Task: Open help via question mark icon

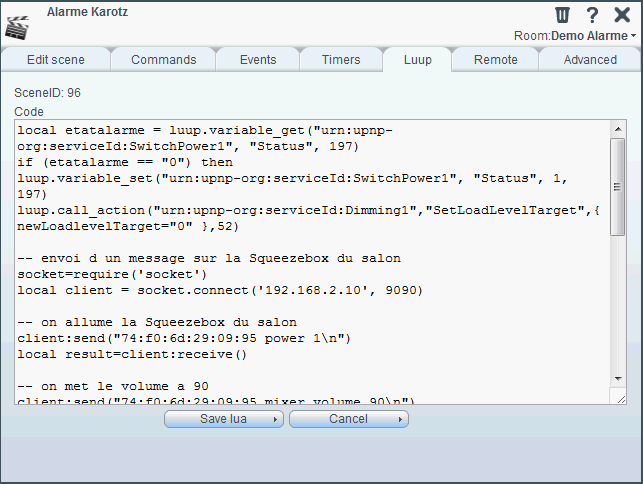Action: point(592,15)
